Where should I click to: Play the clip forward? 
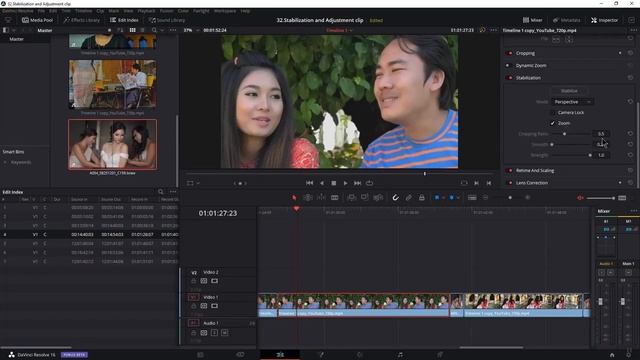(x=345, y=183)
